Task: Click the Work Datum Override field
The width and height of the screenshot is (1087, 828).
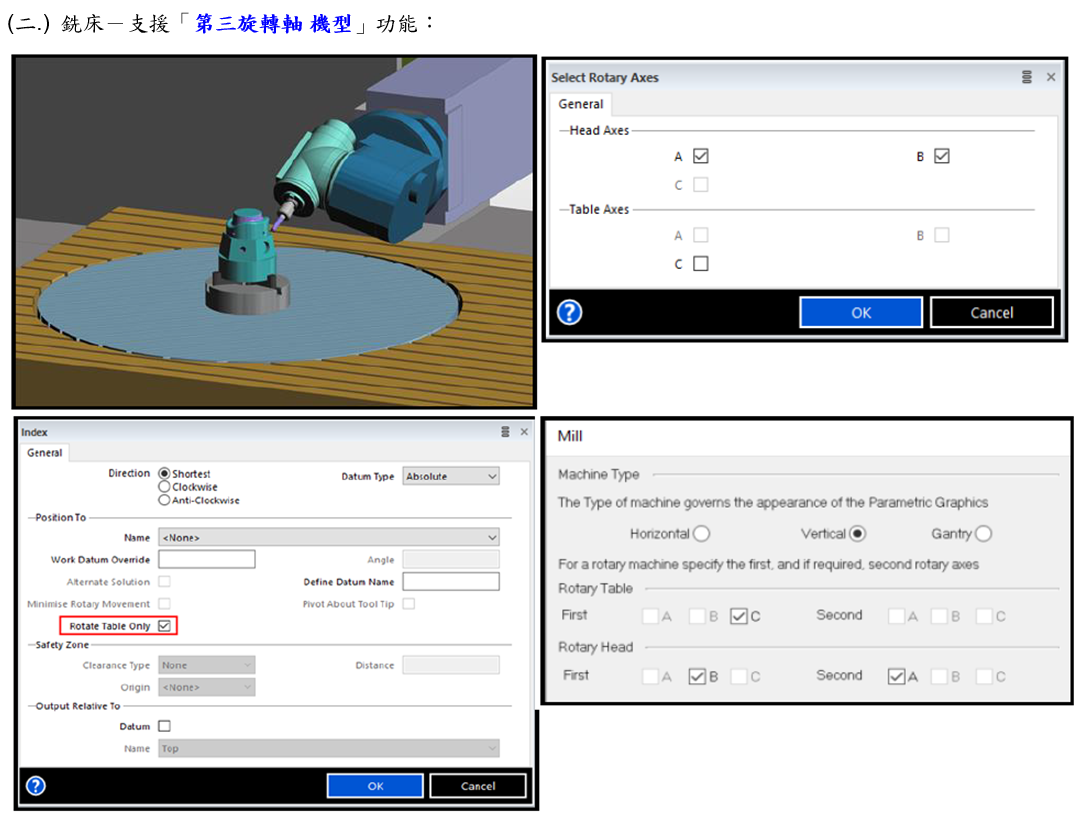Action: tap(206, 560)
